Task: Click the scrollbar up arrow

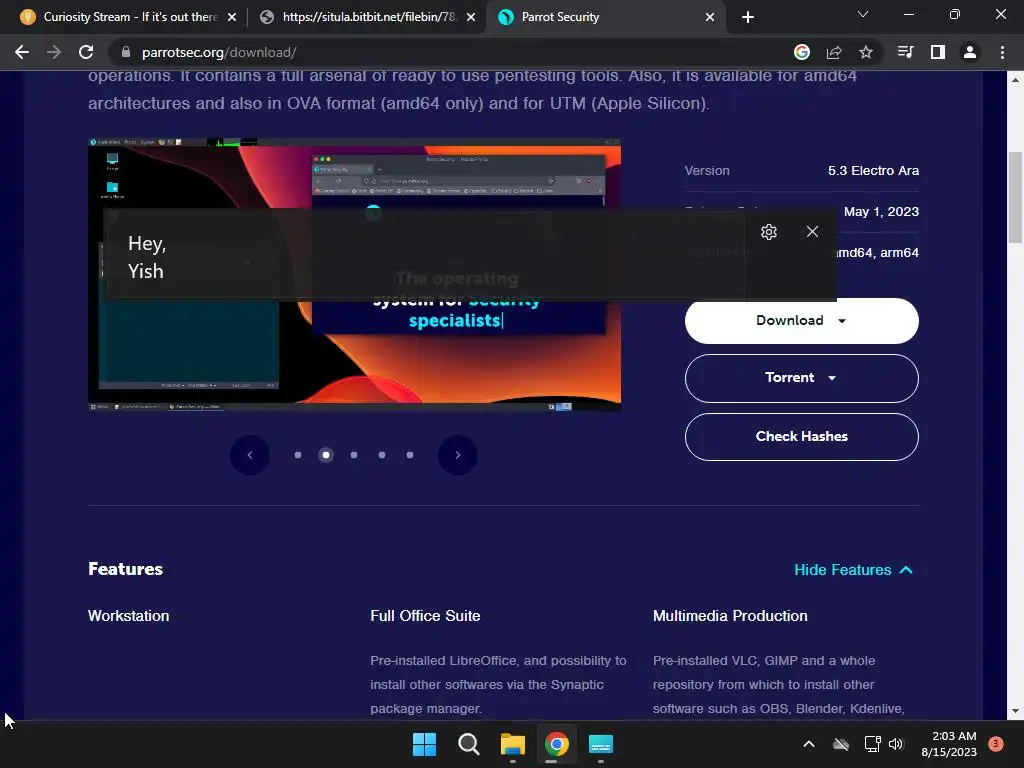Action: pyautogui.click(x=1016, y=80)
